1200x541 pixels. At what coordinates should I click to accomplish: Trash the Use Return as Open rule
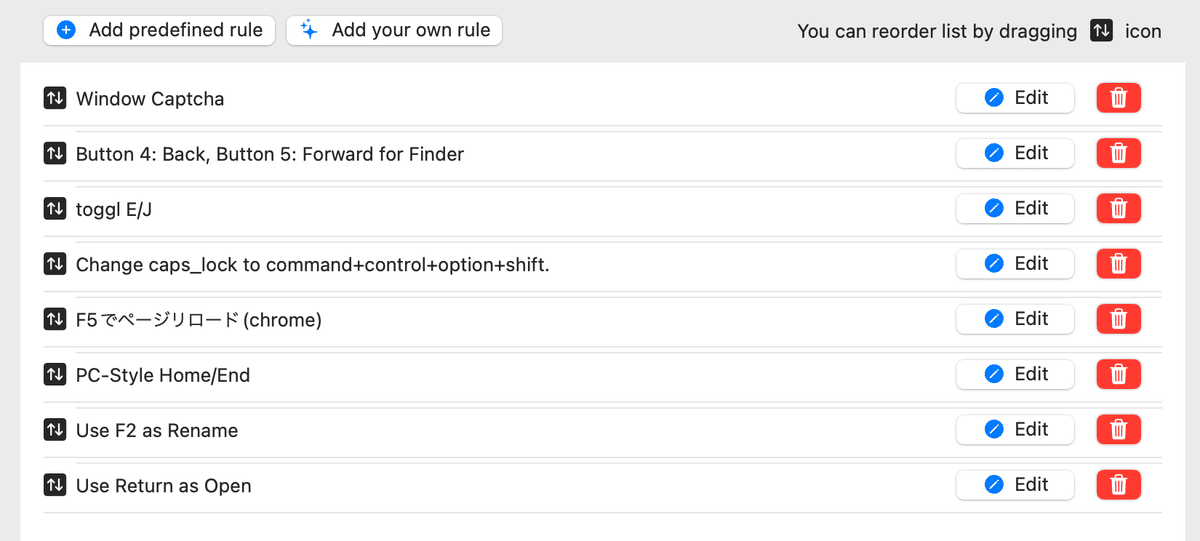pos(1119,485)
